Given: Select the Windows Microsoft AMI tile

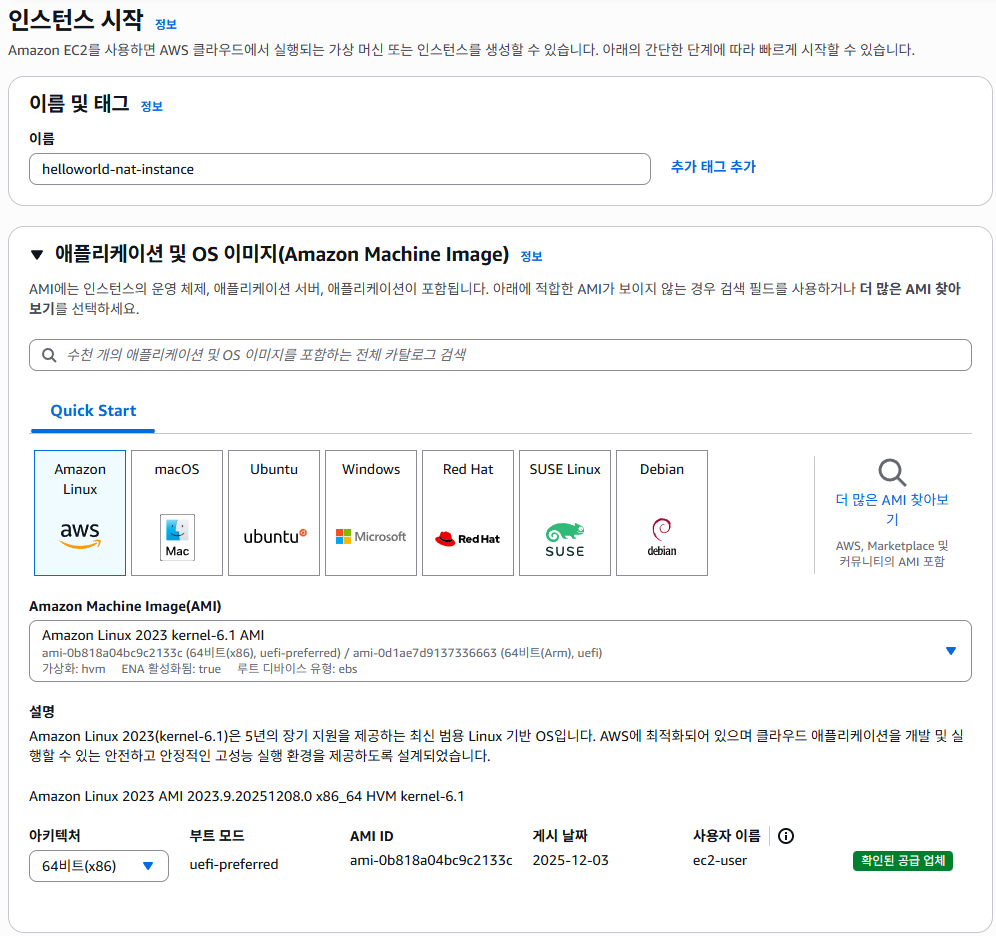Looking at the screenshot, I should point(371,512).
